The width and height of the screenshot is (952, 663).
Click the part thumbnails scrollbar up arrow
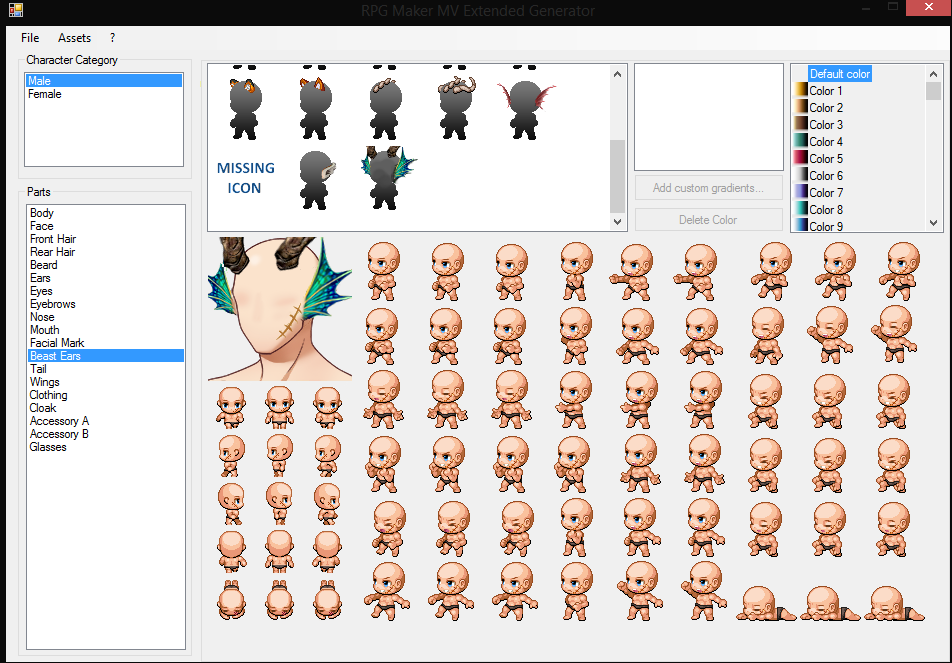(617, 74)
